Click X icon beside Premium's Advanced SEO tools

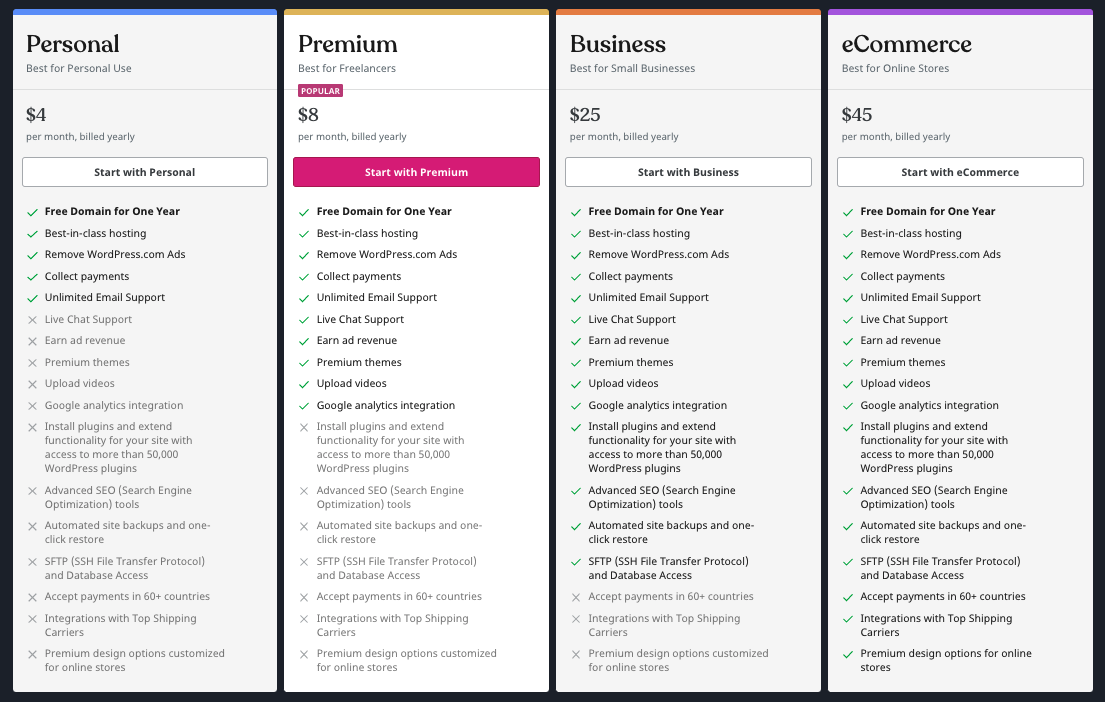(x=305, y=491)
